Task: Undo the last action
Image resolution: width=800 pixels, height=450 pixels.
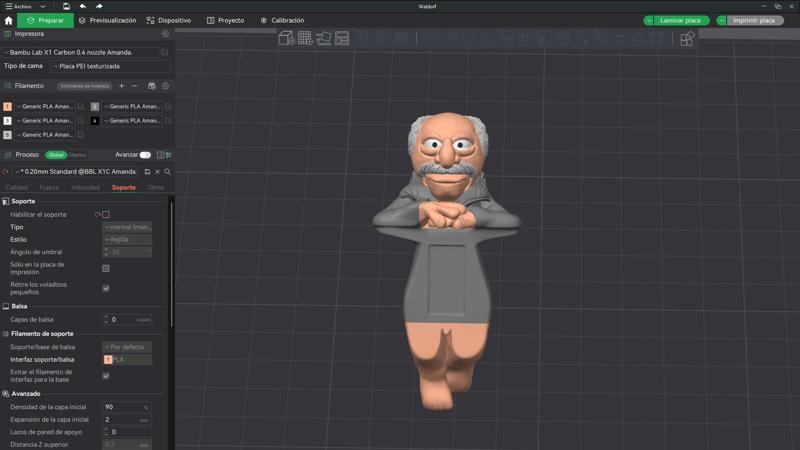Action: [83, 6]
